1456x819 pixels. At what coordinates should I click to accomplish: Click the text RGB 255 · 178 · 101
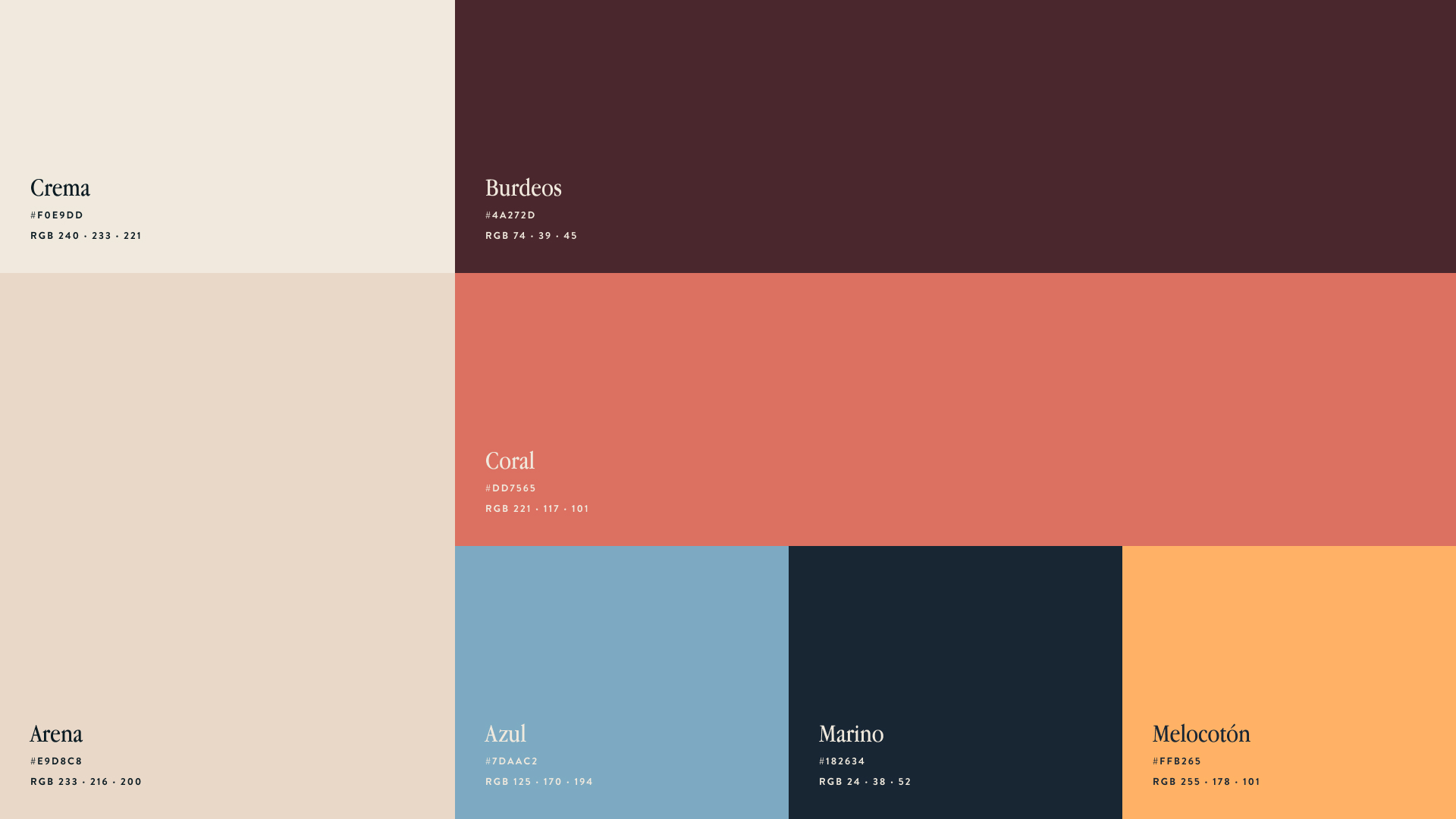pyautogui.click(x=1206, y=782)
